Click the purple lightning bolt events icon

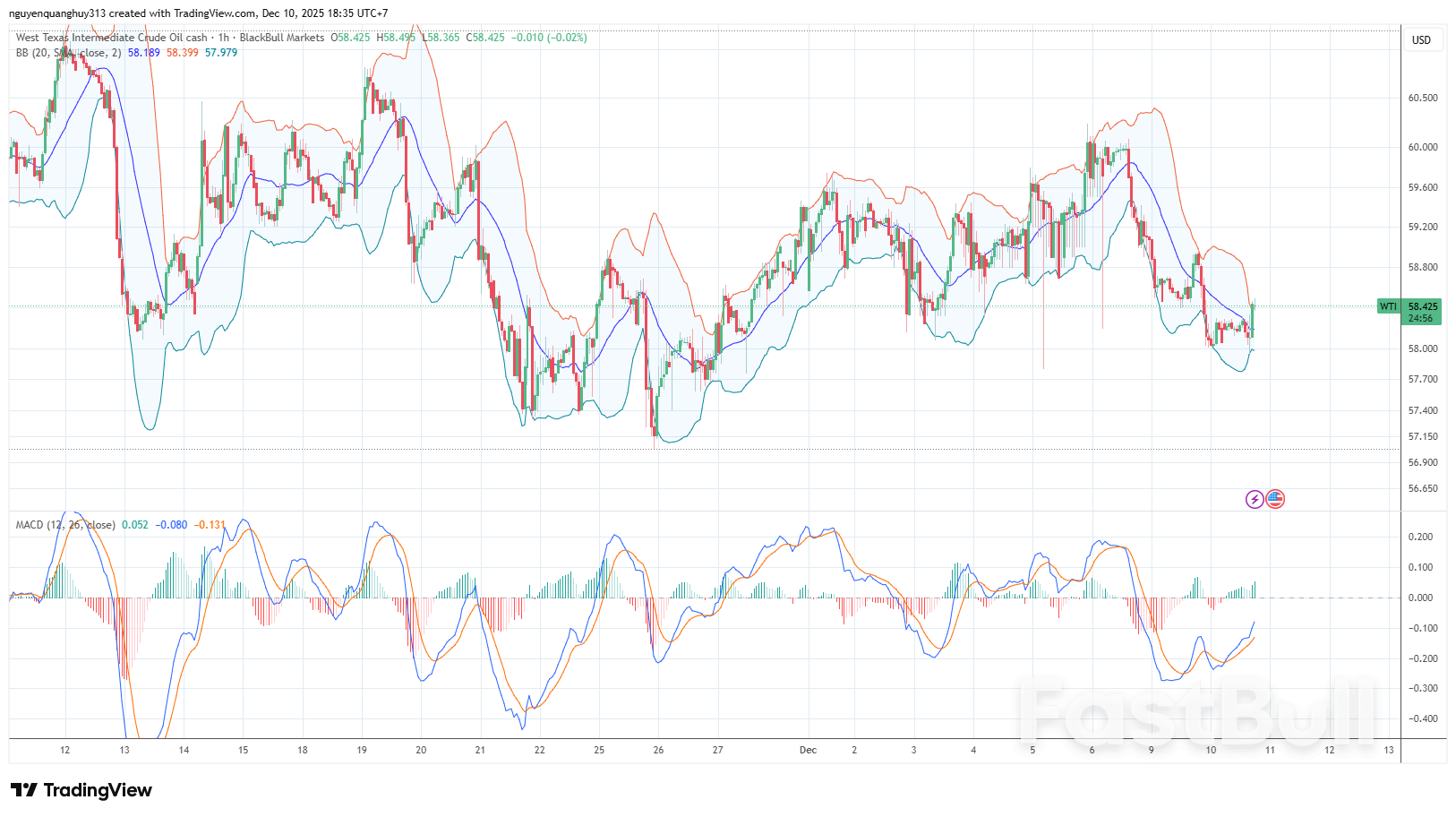click(1255, 499)
